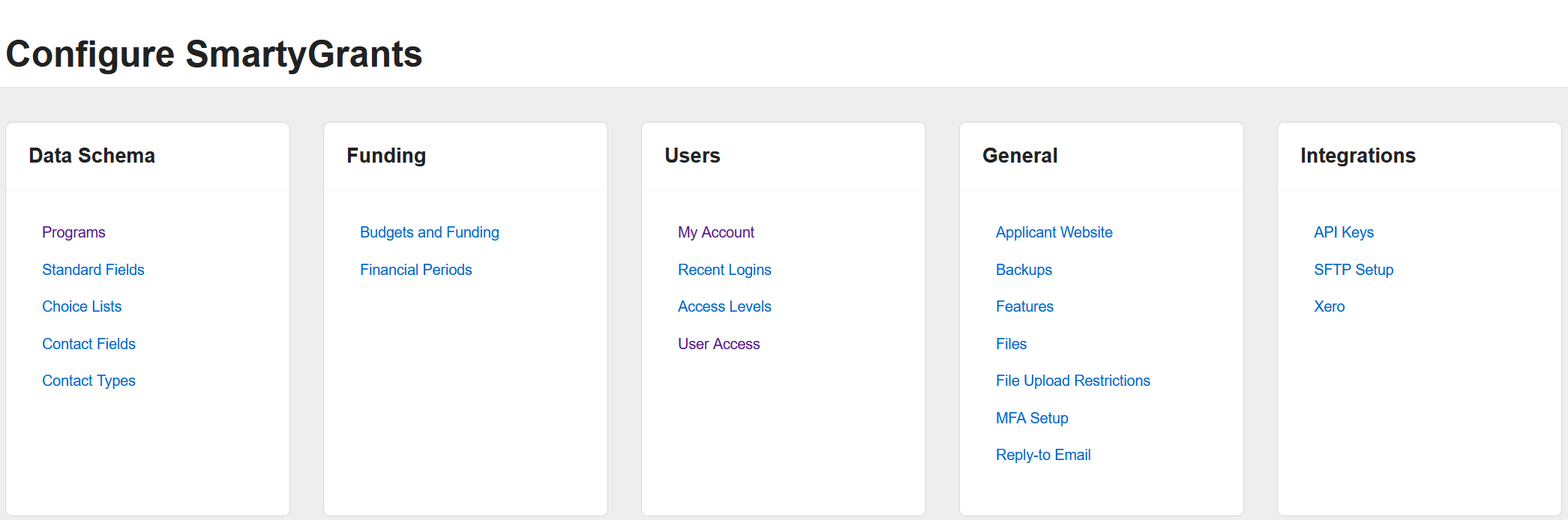1568x520 pixels.
Task: Go to Backups page
Action: pos(1024,270)
